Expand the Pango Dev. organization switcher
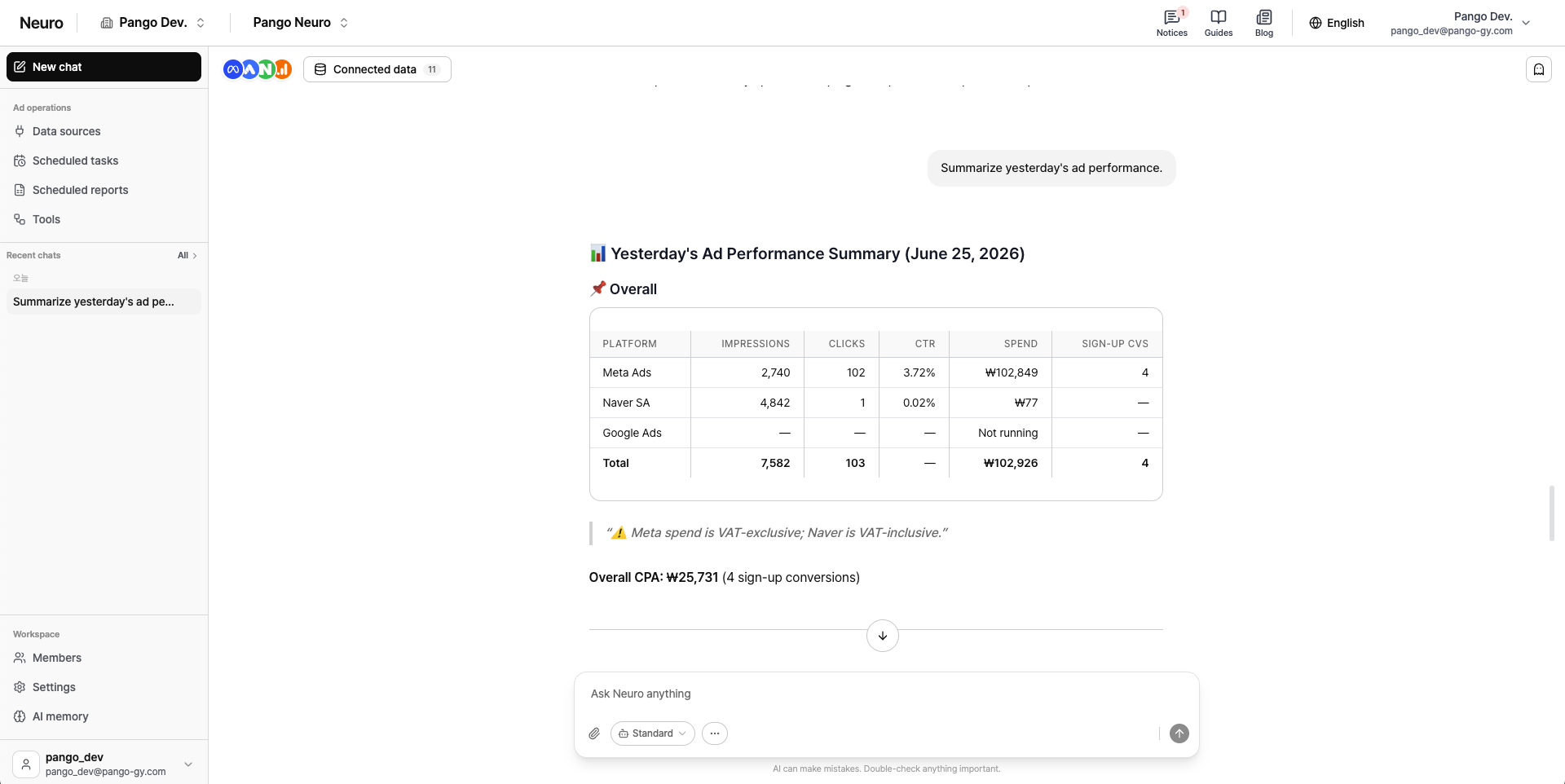This screenshot has height=784, width=1565. [153, 23]
